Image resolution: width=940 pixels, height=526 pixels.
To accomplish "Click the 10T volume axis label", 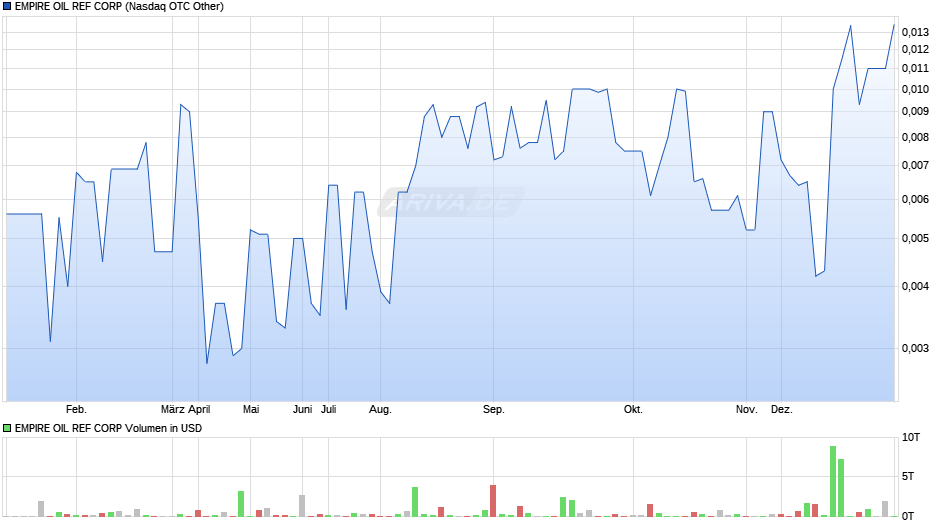I will click(911, 437).
